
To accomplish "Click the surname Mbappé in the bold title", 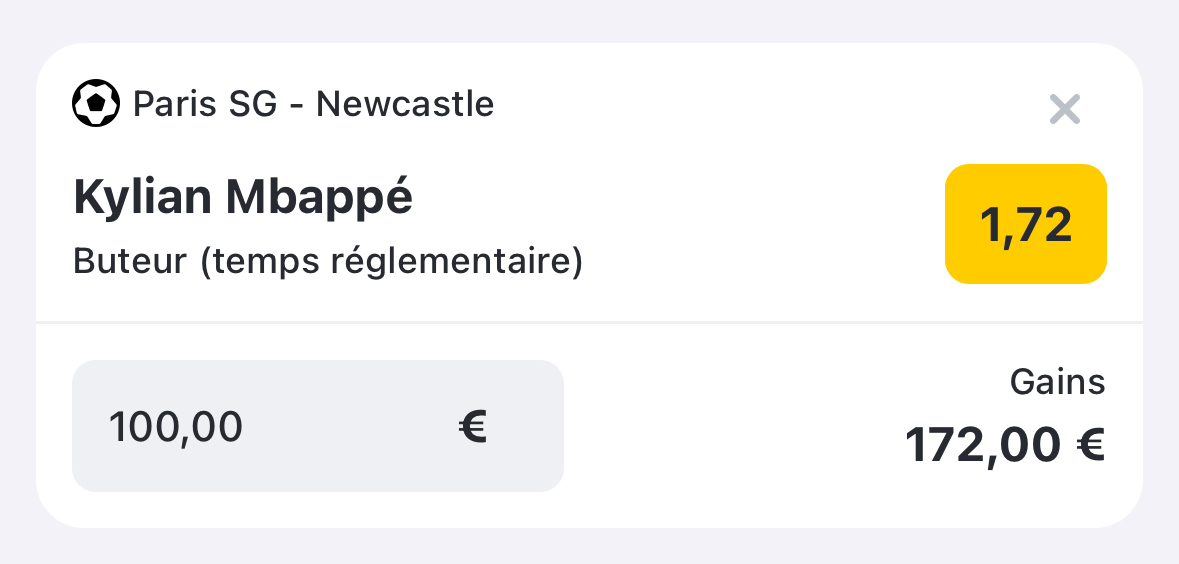I will click(x=320, y=199).
